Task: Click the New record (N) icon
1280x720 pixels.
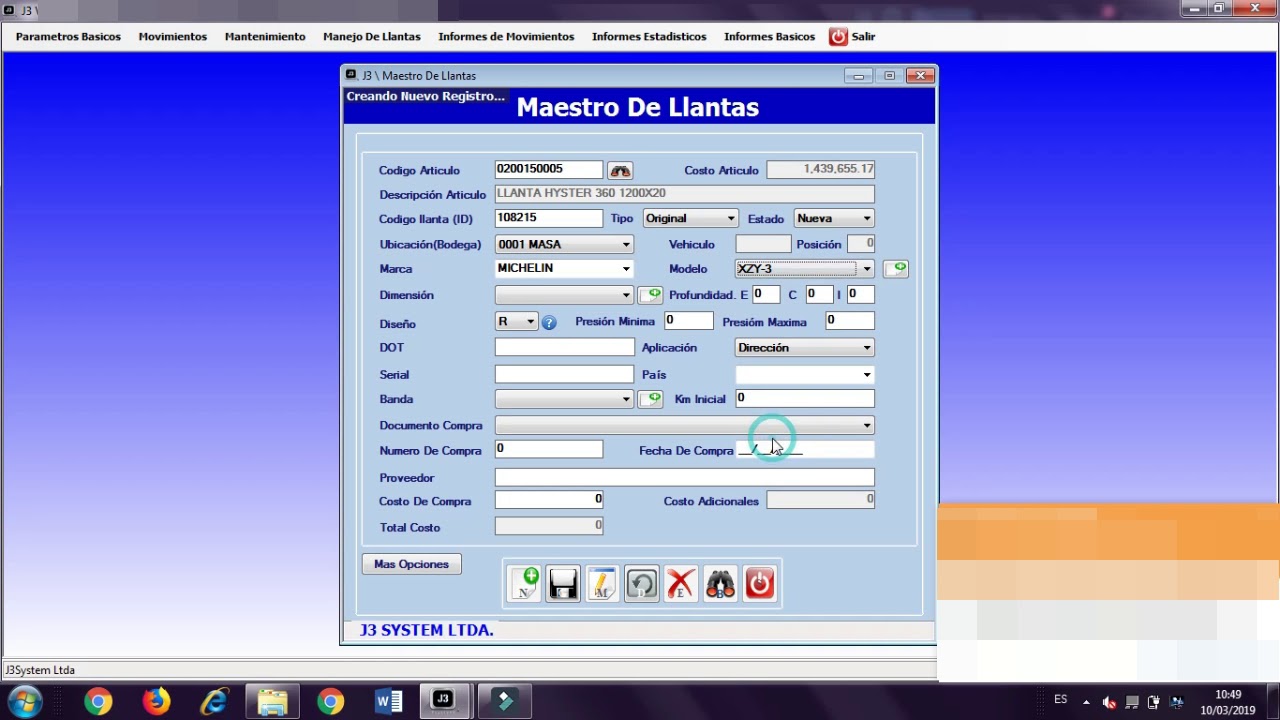Action: pyautogui.click(x=524, y=584)
